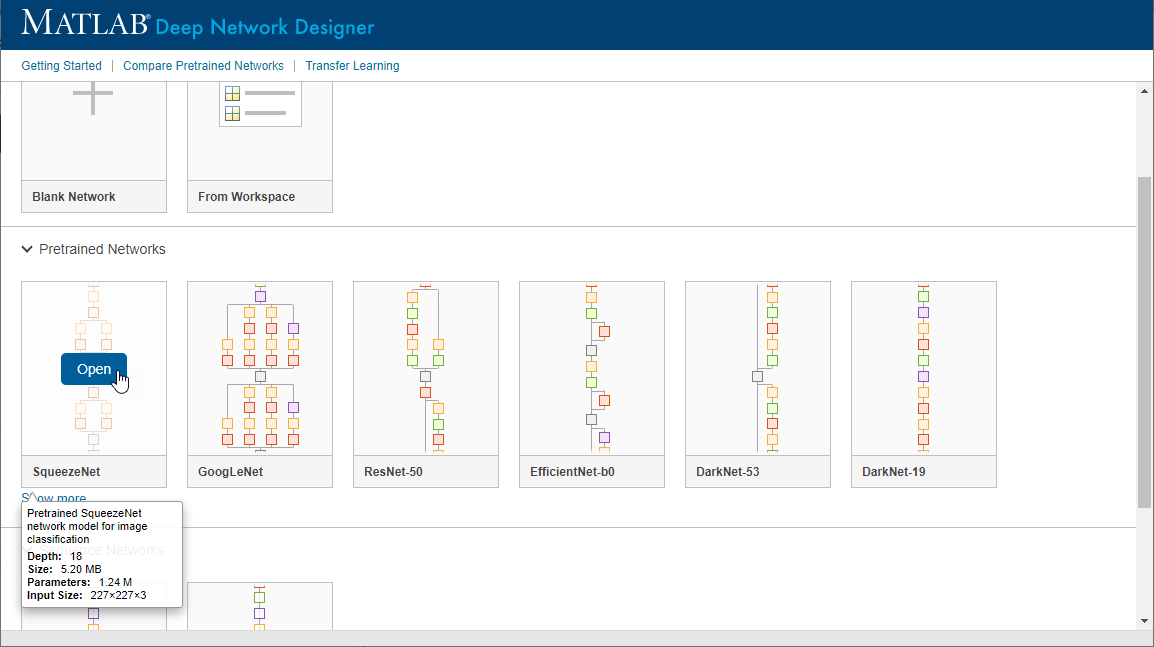Go to Transfer Learning documentation

[352, 66]
